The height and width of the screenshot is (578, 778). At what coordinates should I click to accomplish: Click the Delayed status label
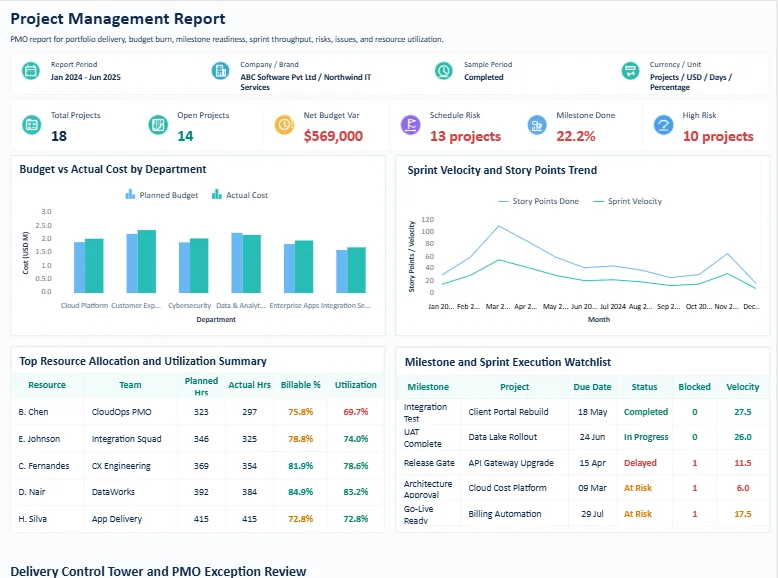(x=640, y=463)
